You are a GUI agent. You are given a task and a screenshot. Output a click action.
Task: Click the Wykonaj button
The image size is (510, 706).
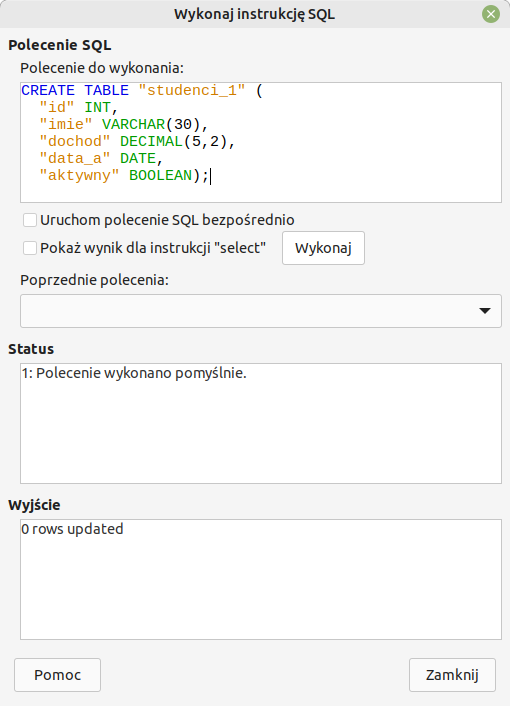[323, 248]
